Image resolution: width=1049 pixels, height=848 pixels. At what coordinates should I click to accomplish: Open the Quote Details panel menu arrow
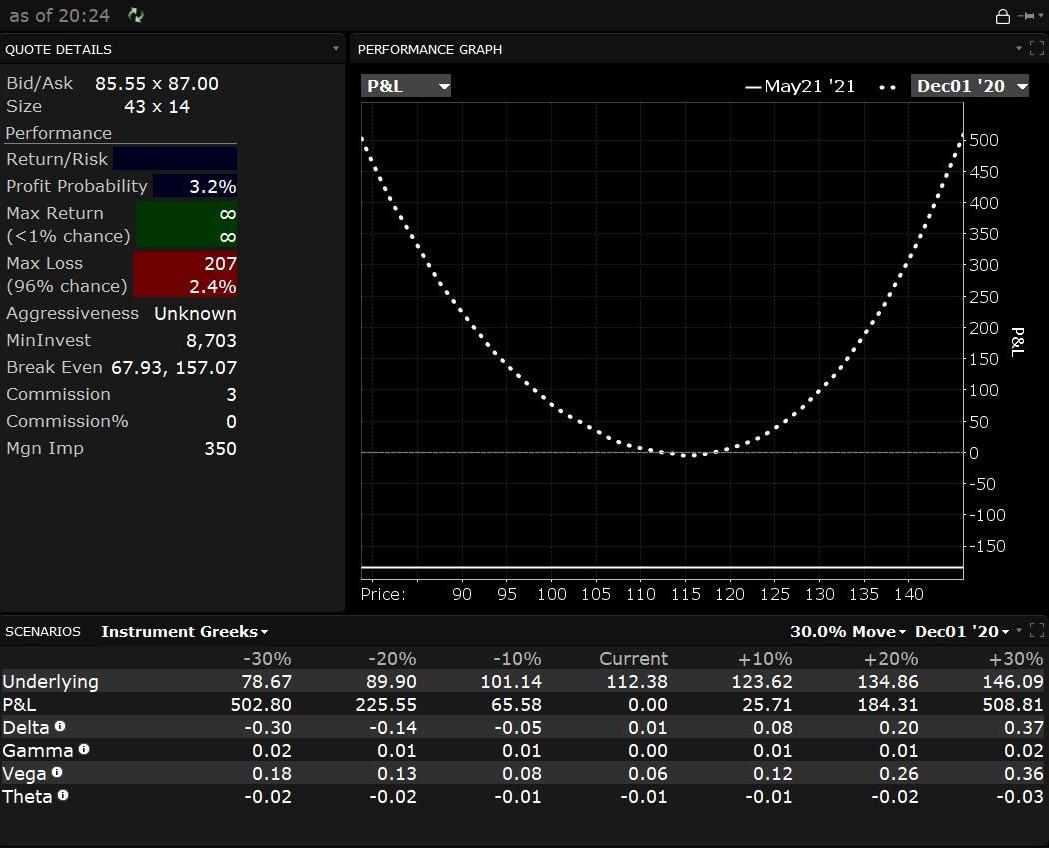[336, 49]
